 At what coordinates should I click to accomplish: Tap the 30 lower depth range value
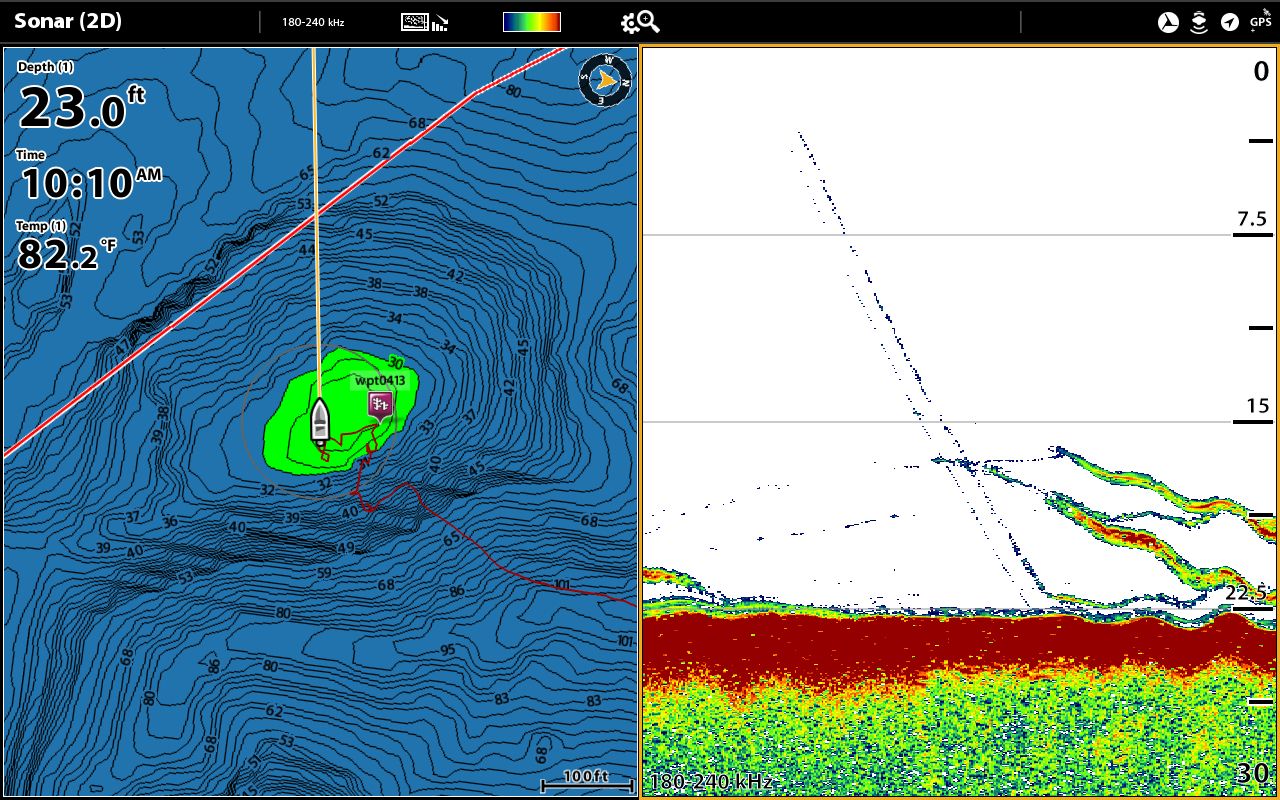coord(1252,773)
